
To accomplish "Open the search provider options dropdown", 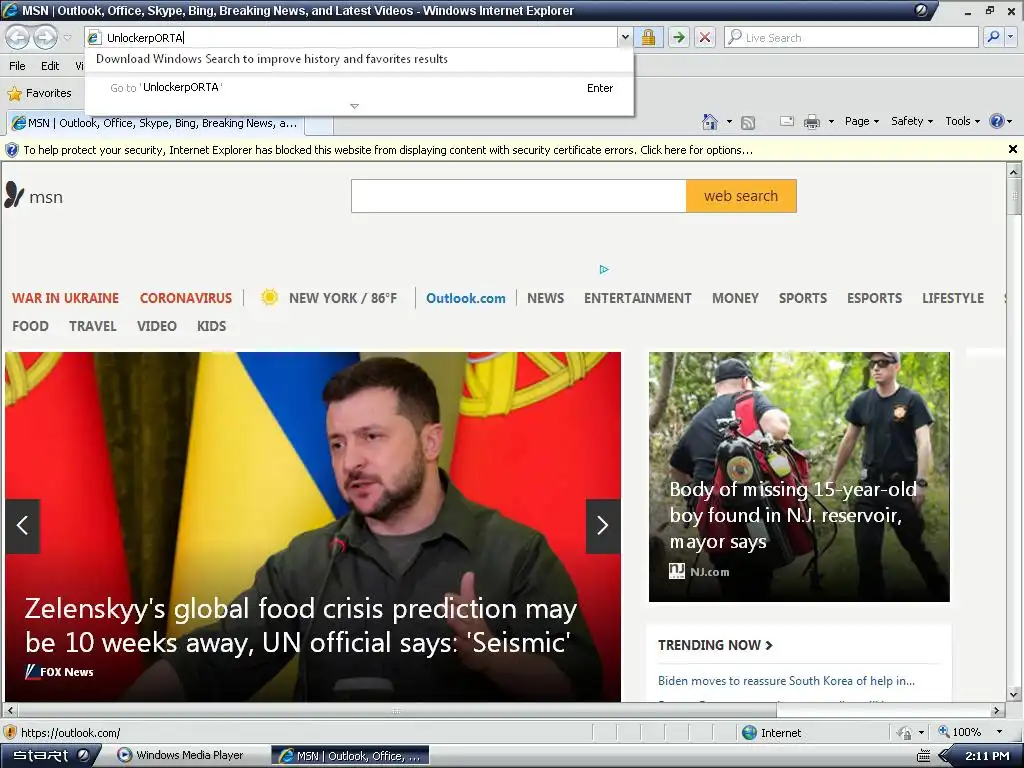I will click(1010, 37).
